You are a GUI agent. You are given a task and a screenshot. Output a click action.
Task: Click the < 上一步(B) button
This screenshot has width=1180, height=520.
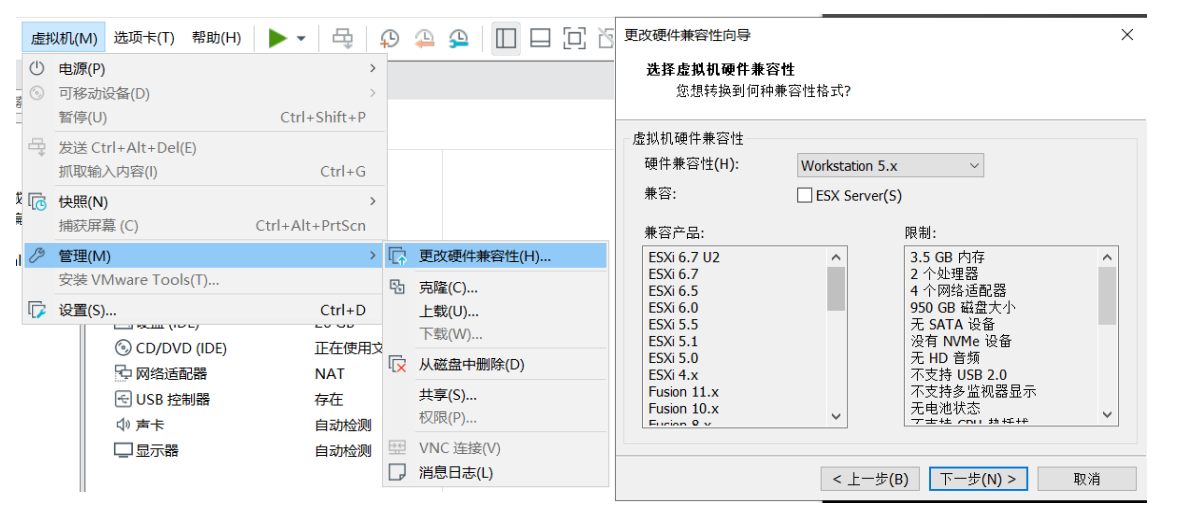click(x=871, y=479)
